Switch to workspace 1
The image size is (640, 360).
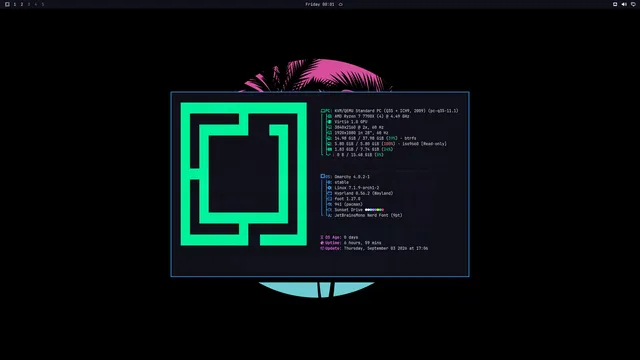pos(15,4)
